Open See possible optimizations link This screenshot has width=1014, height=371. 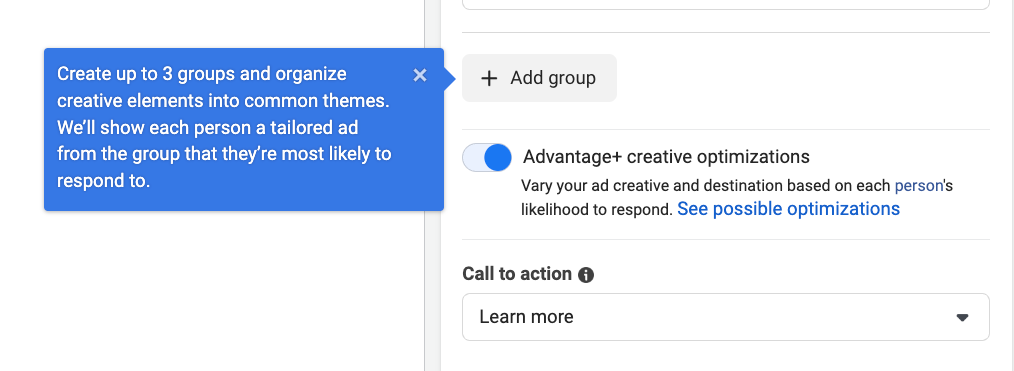coord(788,209)
